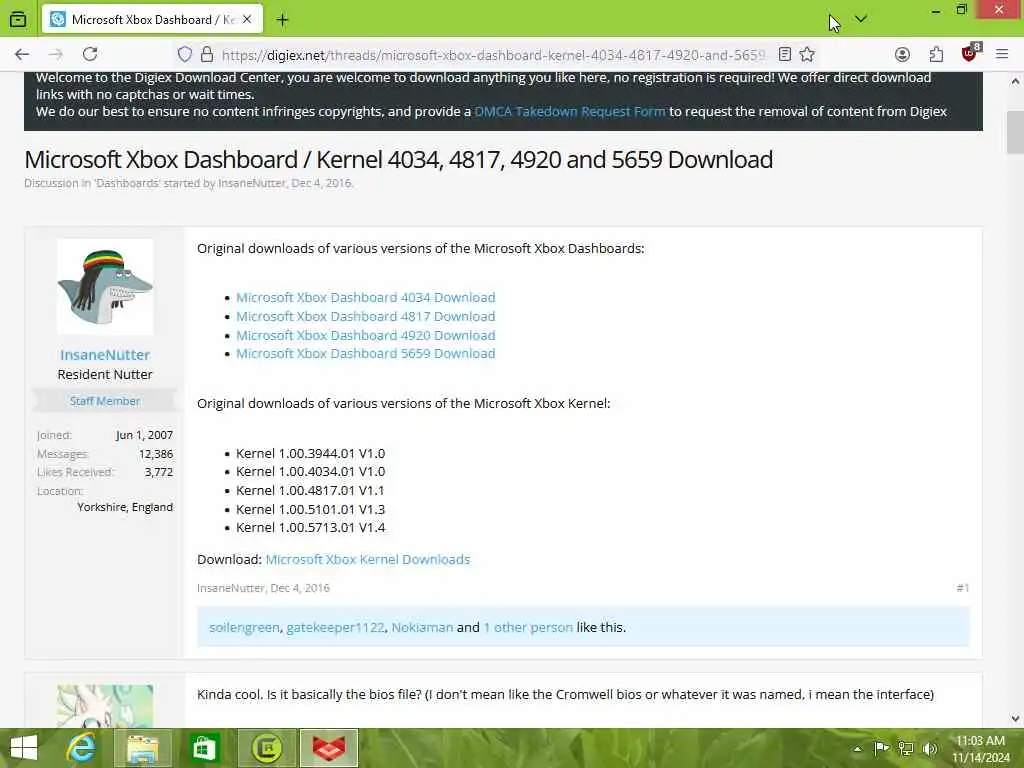Focus the digiex.net URL address field
Viewport: 1024px width, 768px height.
point(493,55)
